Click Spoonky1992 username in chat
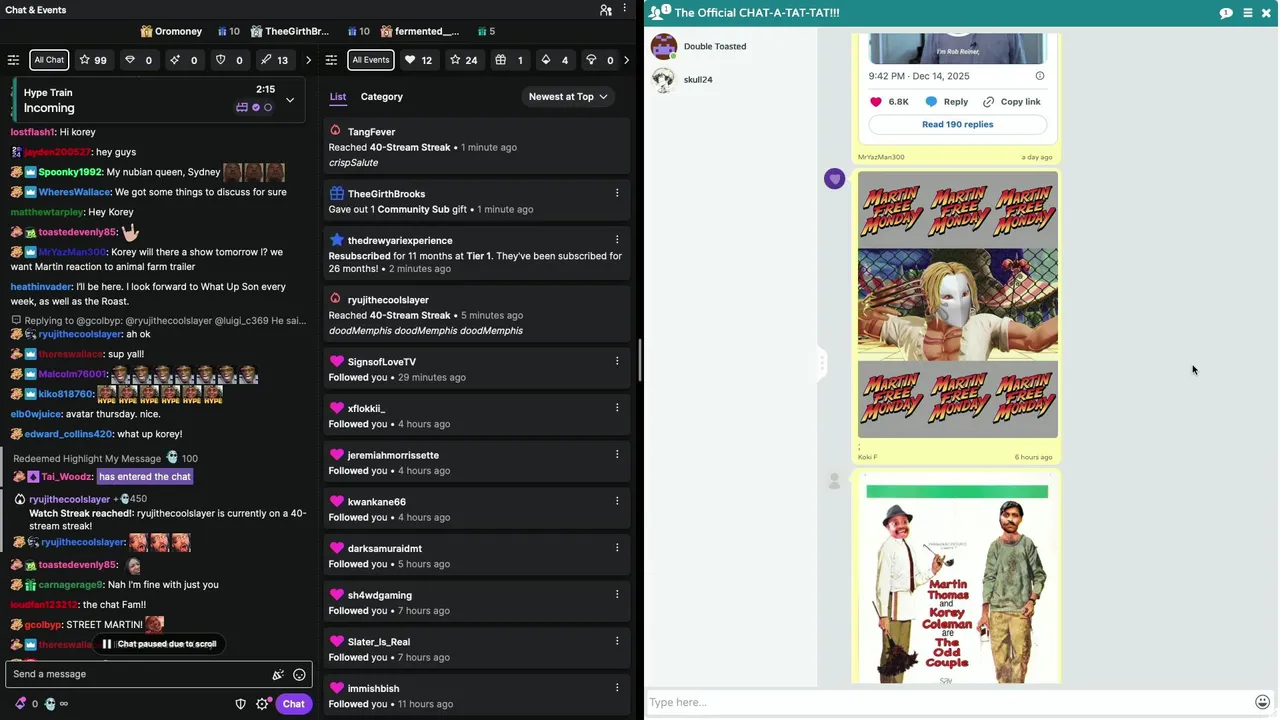This screenshot has height=720, width=1280. pyautogui.click(x=70, y=172)
